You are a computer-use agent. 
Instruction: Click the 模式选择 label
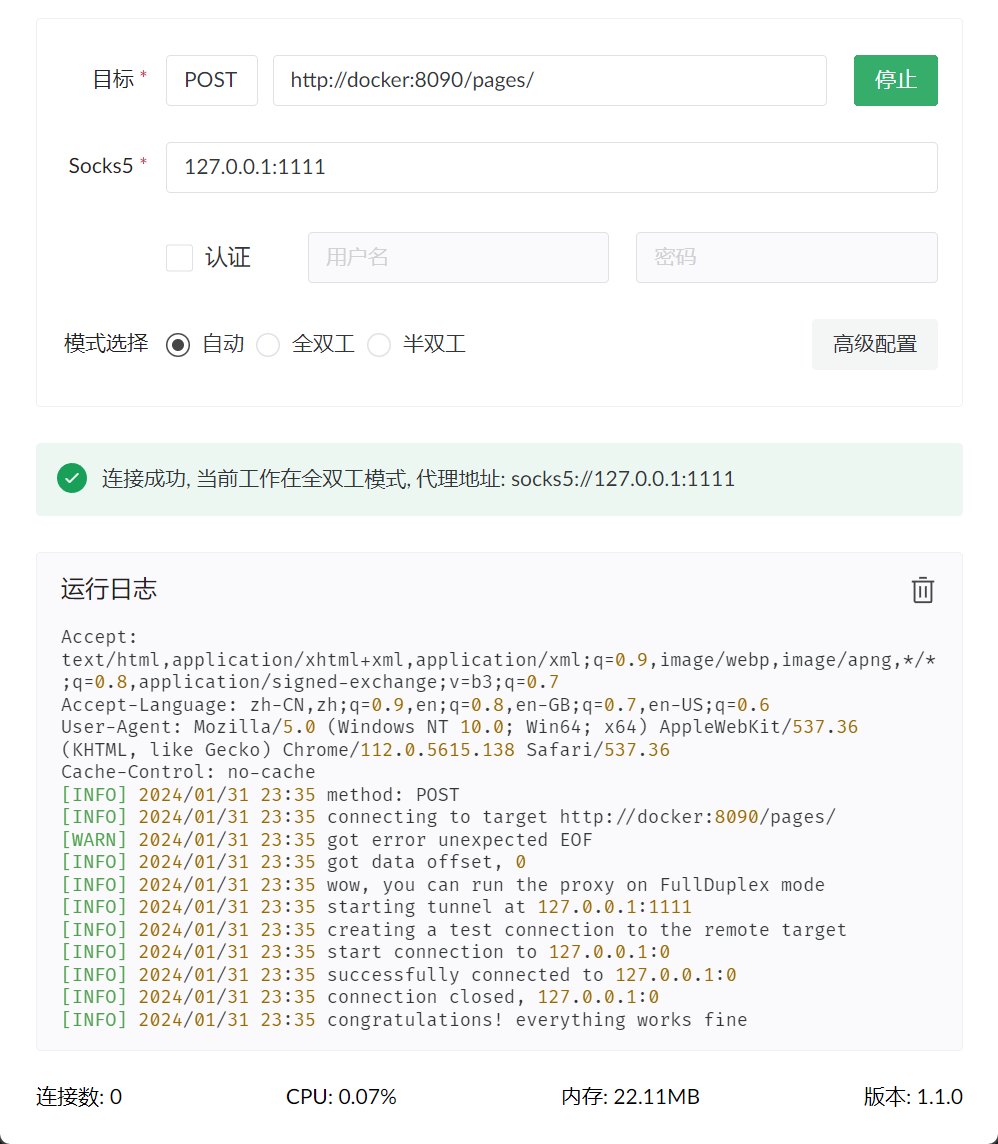(106, 344)
